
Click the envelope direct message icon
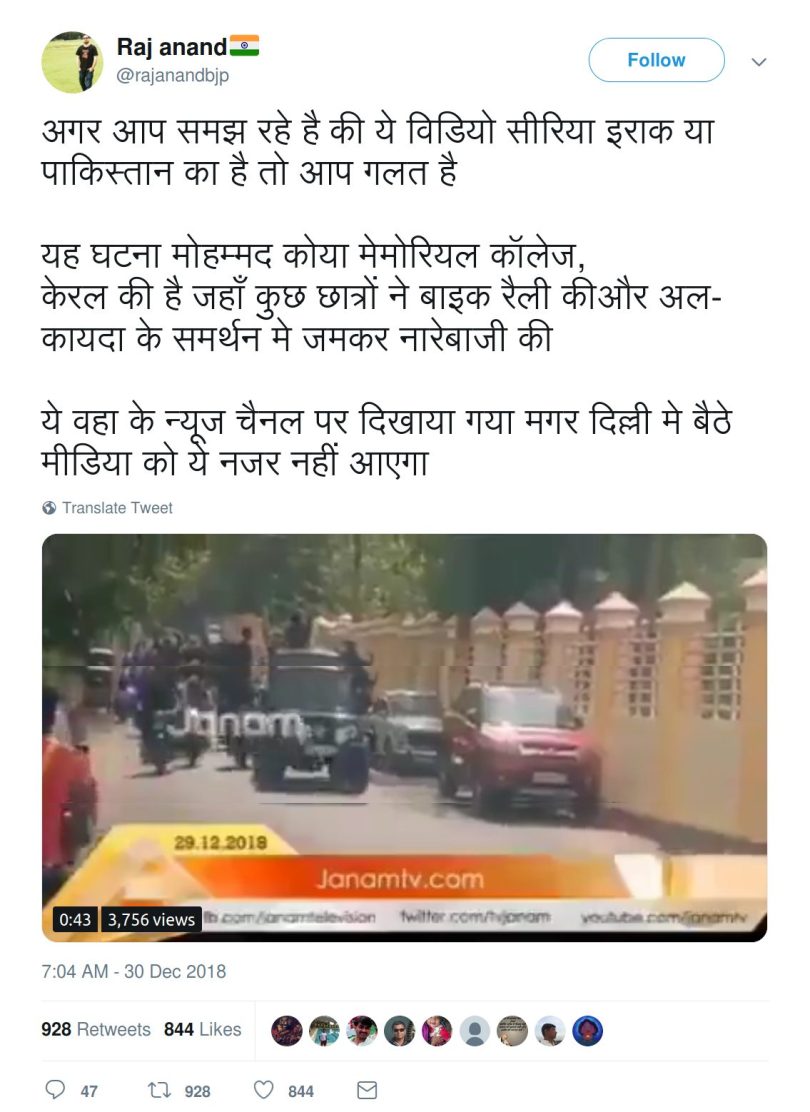click(x=367, y=1089)
